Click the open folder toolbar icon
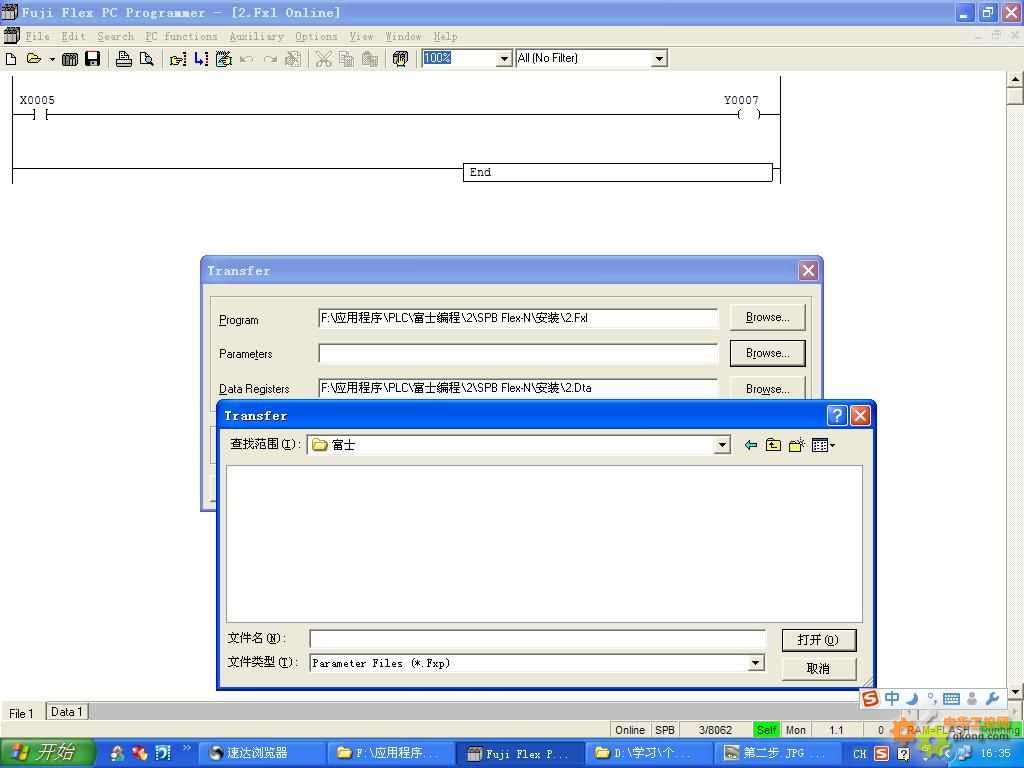The height and width of the screenshot is (768, 1024). (x=33, y=59)
